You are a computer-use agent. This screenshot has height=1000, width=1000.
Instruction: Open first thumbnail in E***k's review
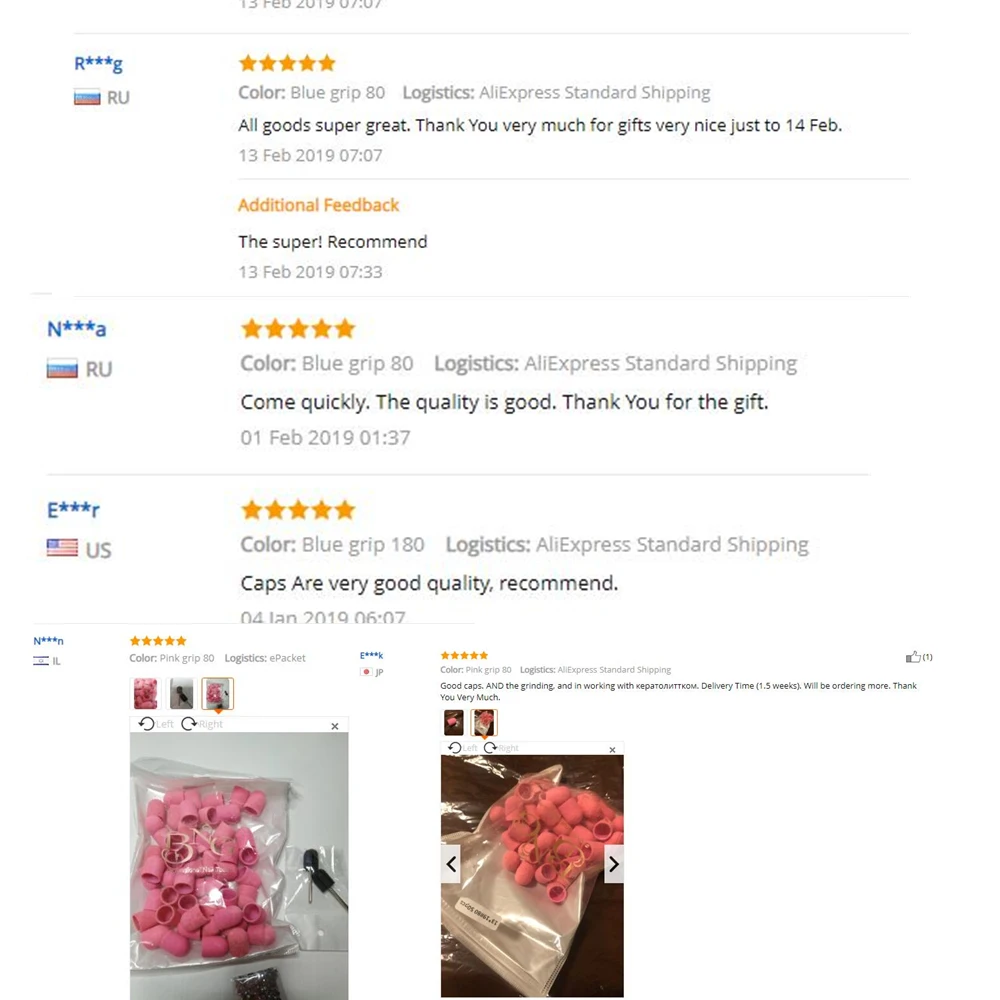(453, 723)
